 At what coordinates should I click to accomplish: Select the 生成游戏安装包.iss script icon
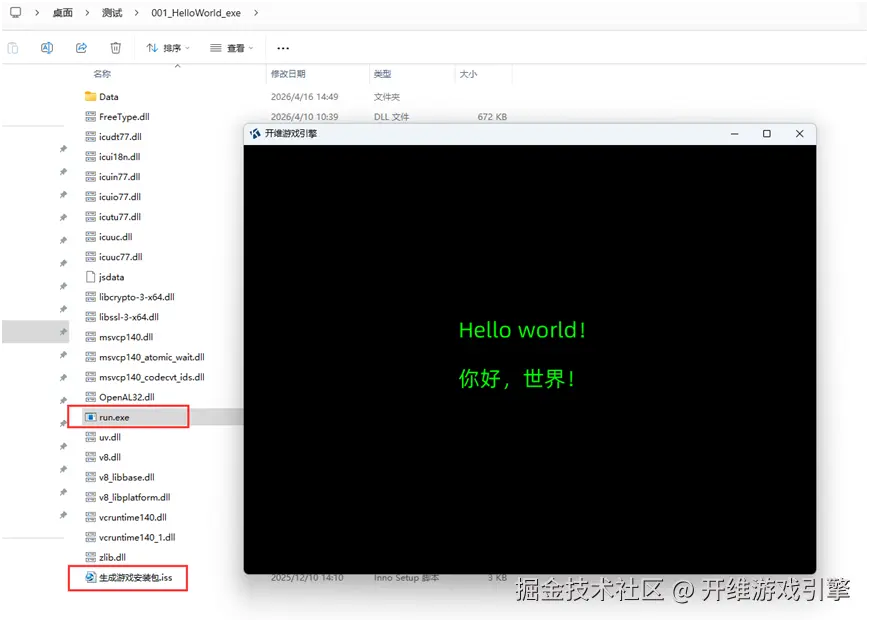point(90,577)
